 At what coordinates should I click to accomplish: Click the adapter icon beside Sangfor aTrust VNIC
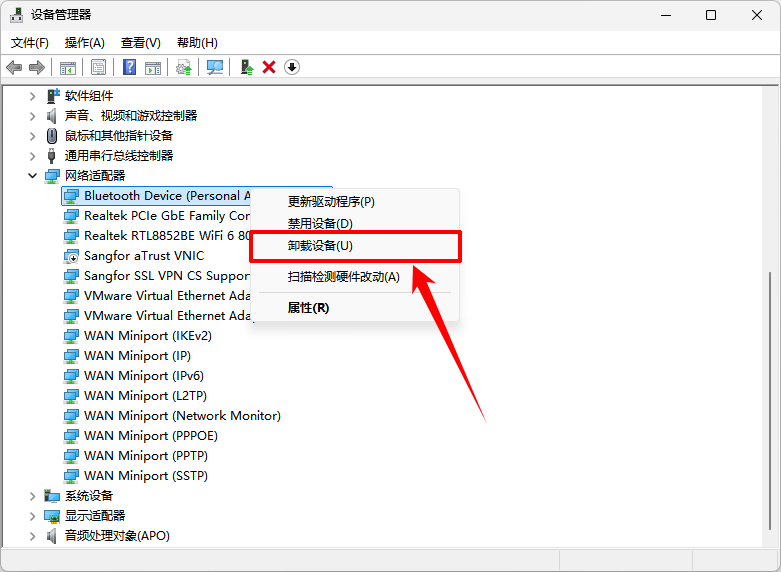point(71,256)
